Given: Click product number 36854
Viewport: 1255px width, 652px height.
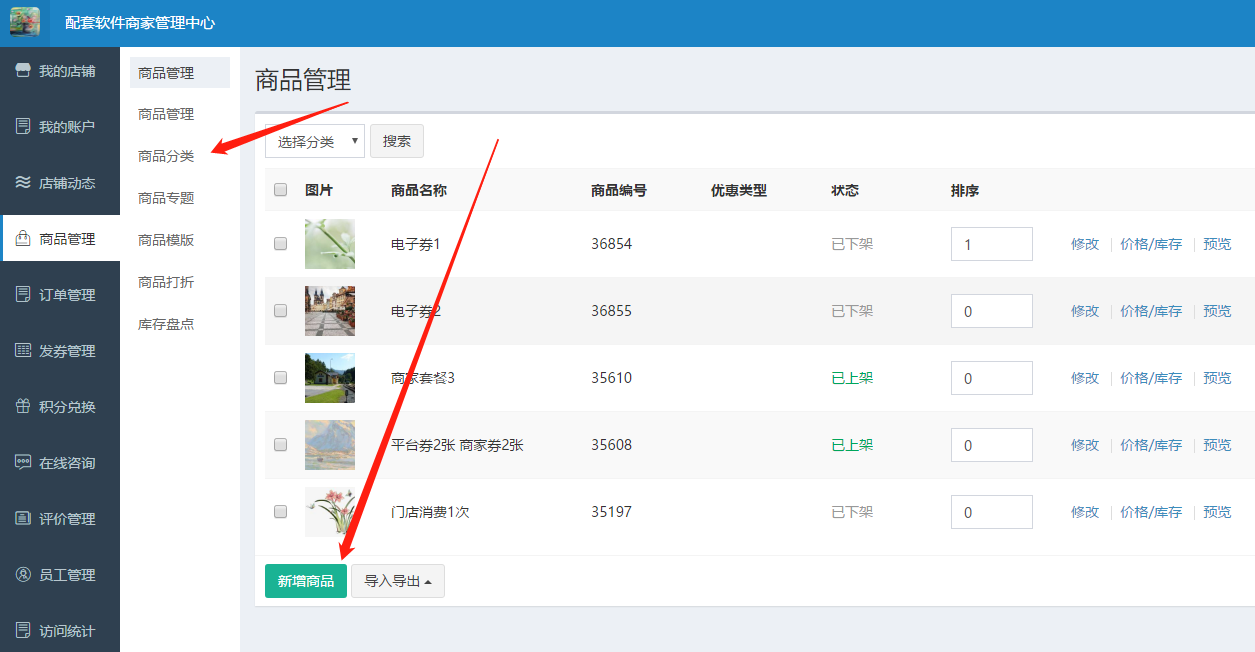Looking at the screenshot, I should point(611,244).
